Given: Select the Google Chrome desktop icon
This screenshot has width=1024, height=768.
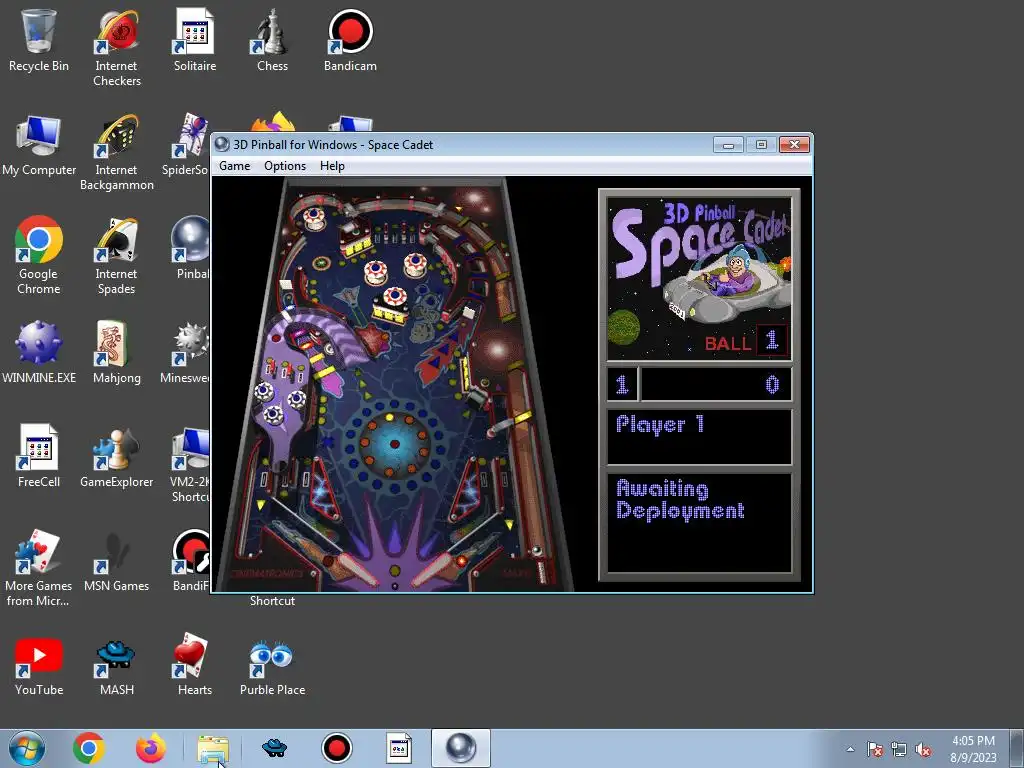Looking at the screenshot, I should tap(39, 255).
